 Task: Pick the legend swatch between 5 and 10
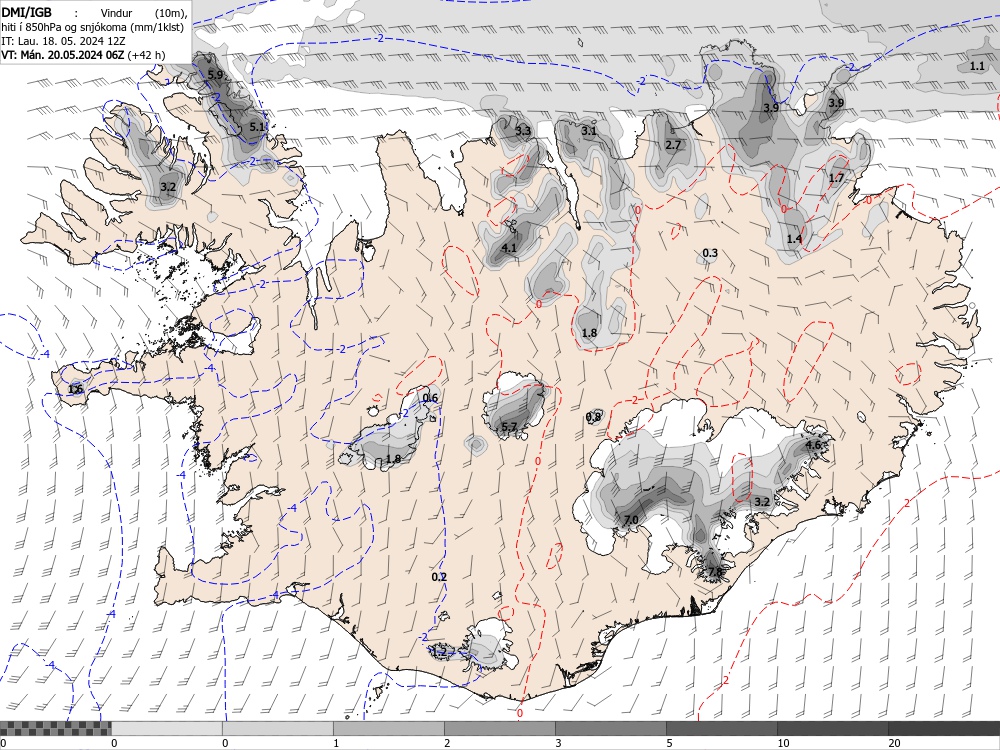(x=721, y=728)
